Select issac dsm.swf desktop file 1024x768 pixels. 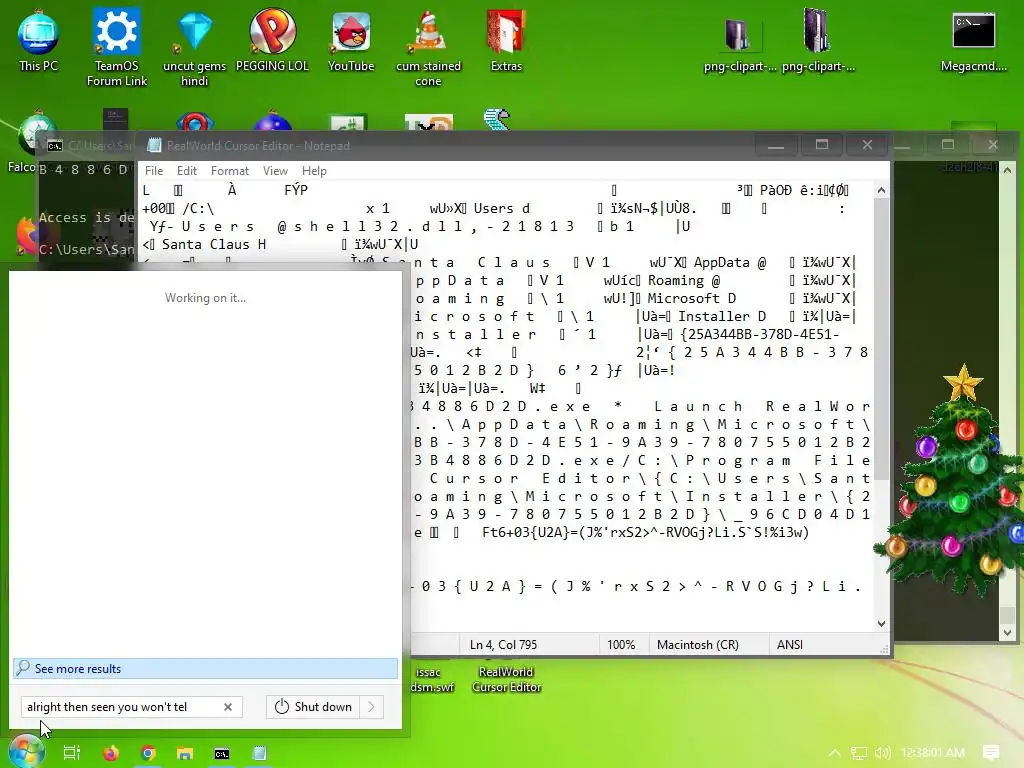[431, 679]
